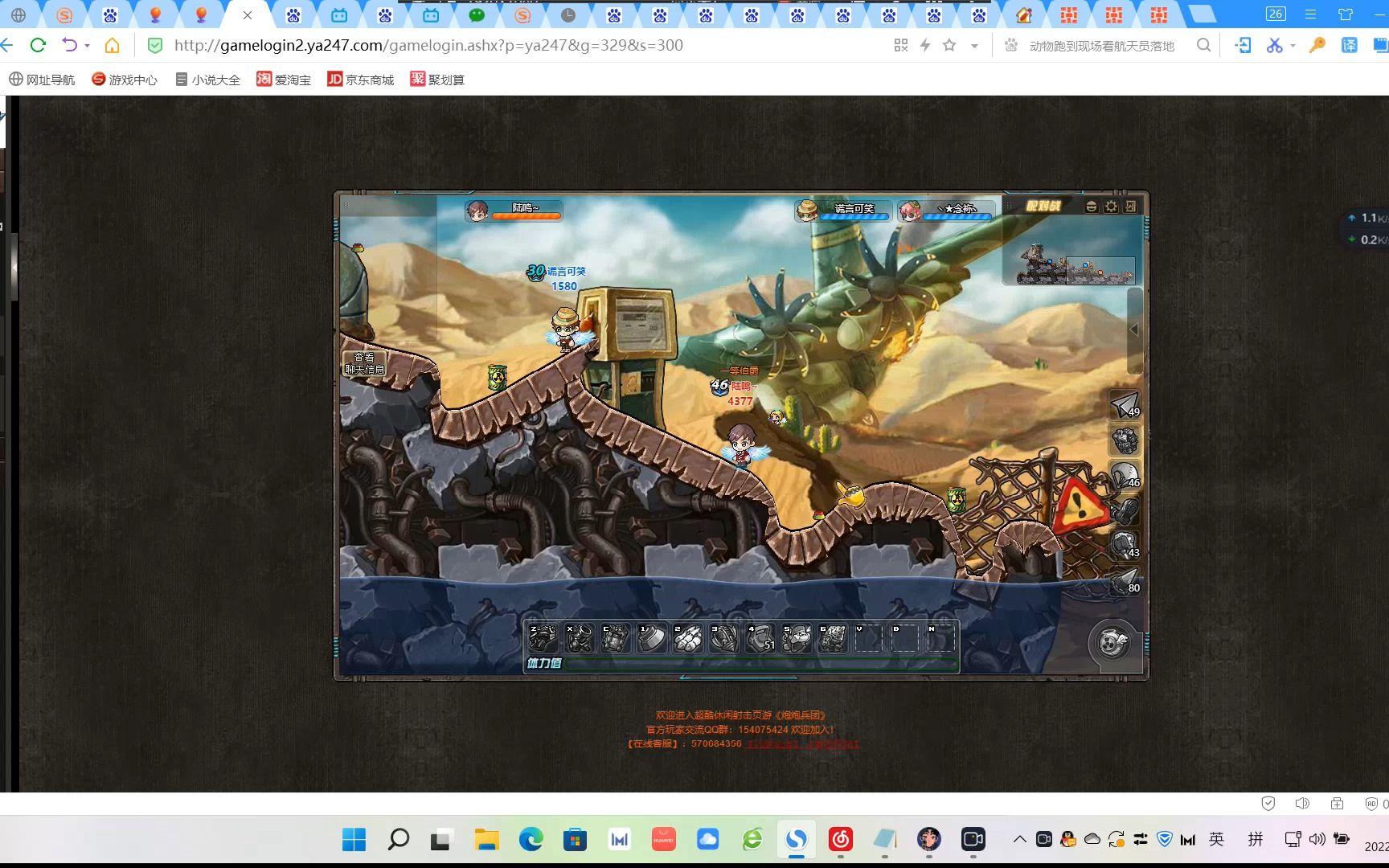The height and width of the screenshot is (868, 1389).
Task: Close the active browser tab
Action: (x=248, y=15)
